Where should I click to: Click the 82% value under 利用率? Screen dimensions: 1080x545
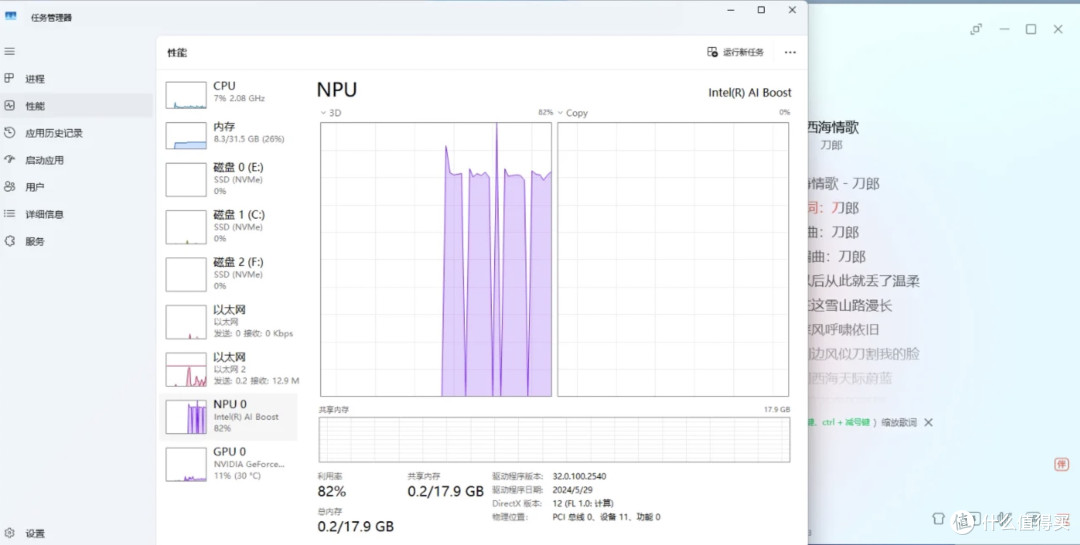332,491
